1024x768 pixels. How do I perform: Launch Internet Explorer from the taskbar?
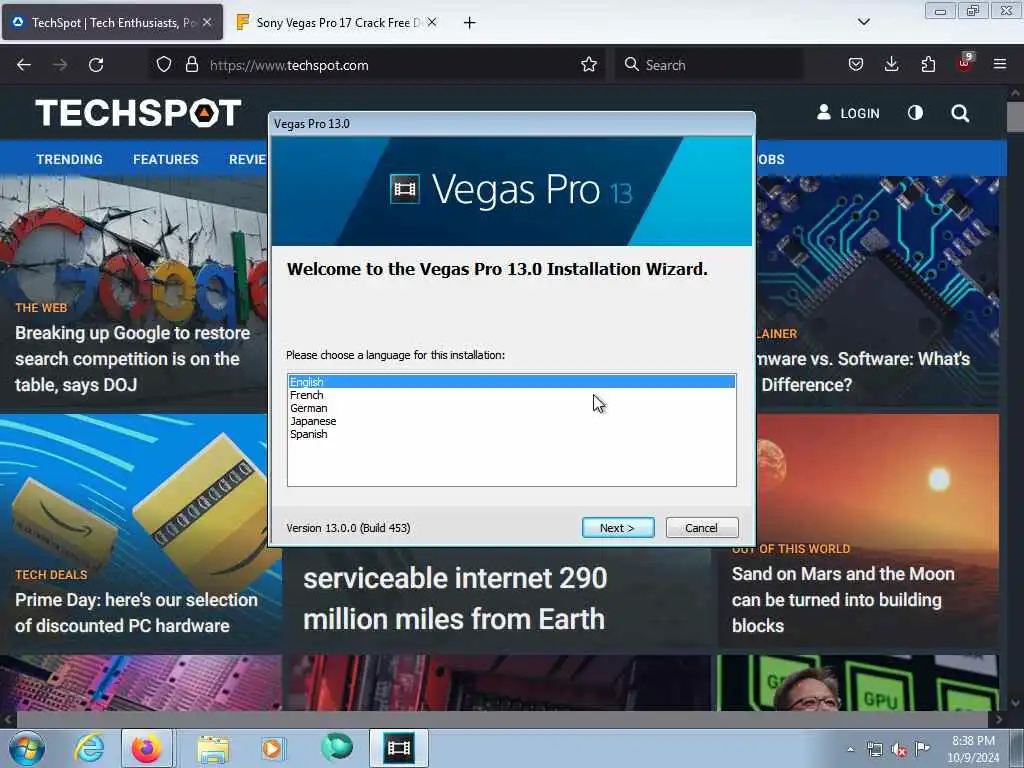[89, 748]
